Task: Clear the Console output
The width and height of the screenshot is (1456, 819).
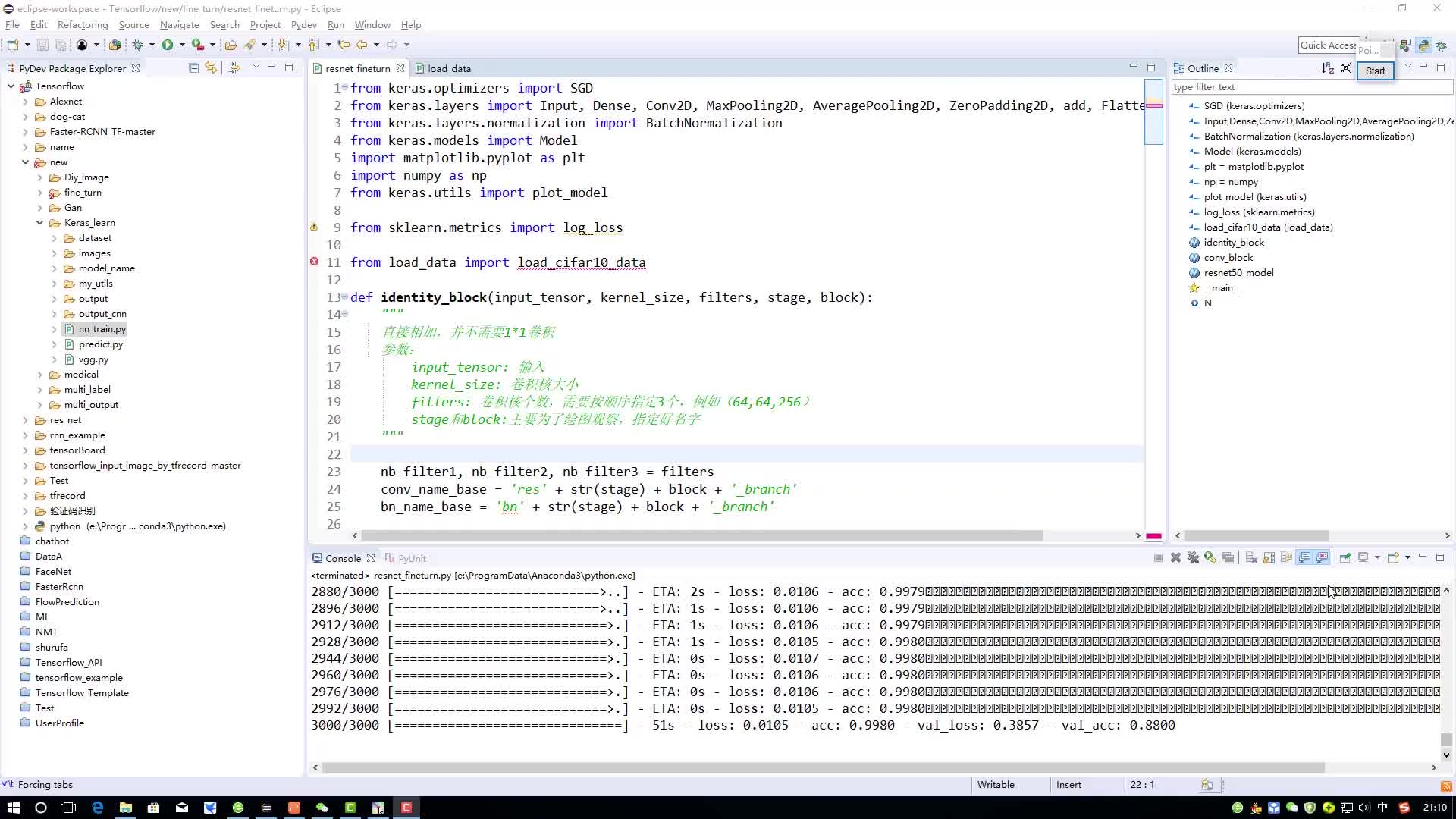Action: coord(1251,558)
